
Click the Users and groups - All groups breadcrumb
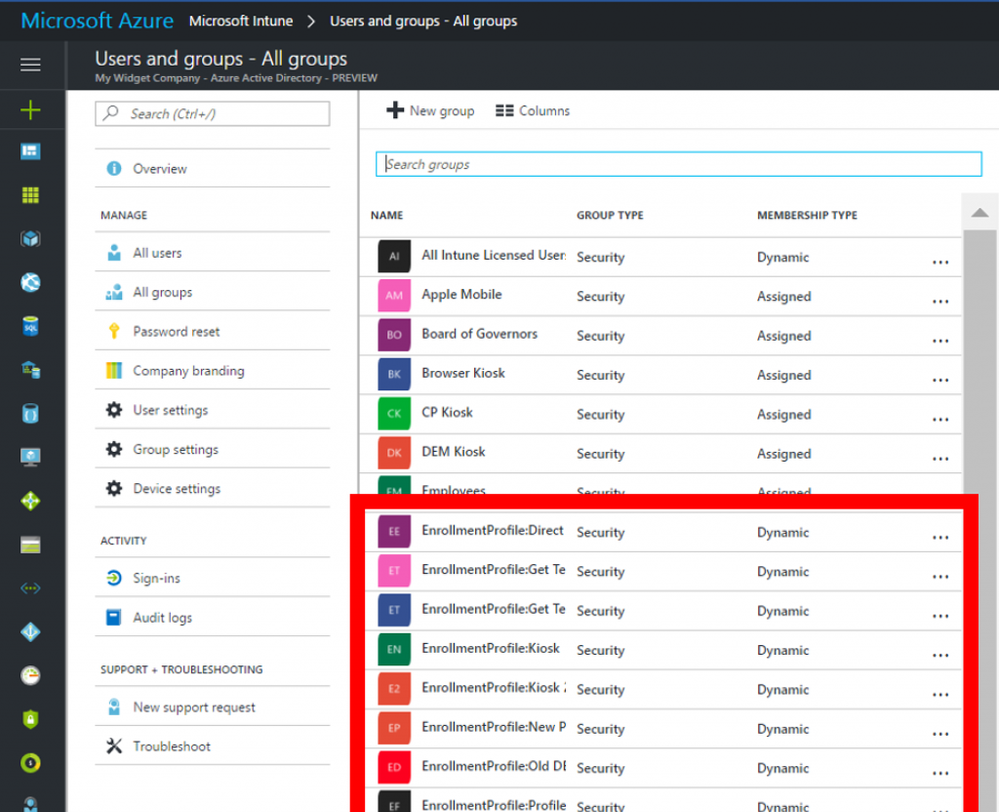pyautogui.click(x=423, y=21)
